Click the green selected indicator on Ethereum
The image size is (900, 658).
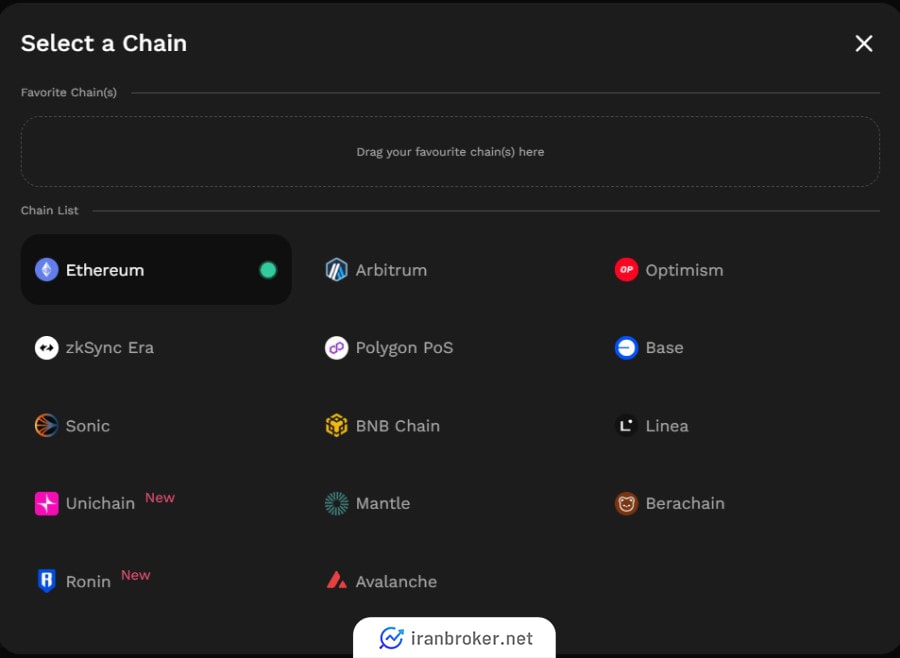(x=268, y=270)
